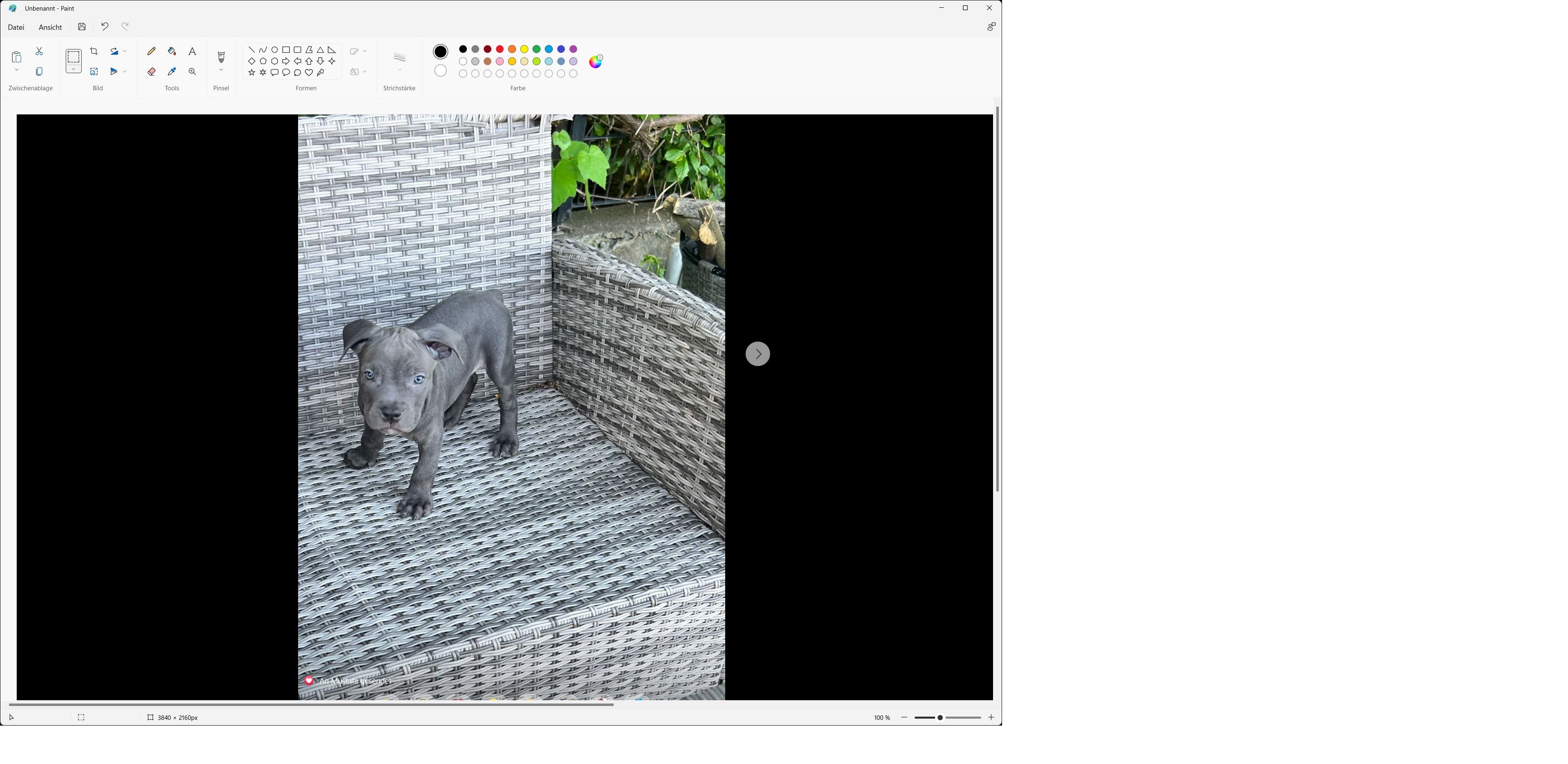Image resolution: width=1568 pixels, height=764 pixels.
Task: Expand the Pinsel brushes dropdown
Action: pos(221,70)
